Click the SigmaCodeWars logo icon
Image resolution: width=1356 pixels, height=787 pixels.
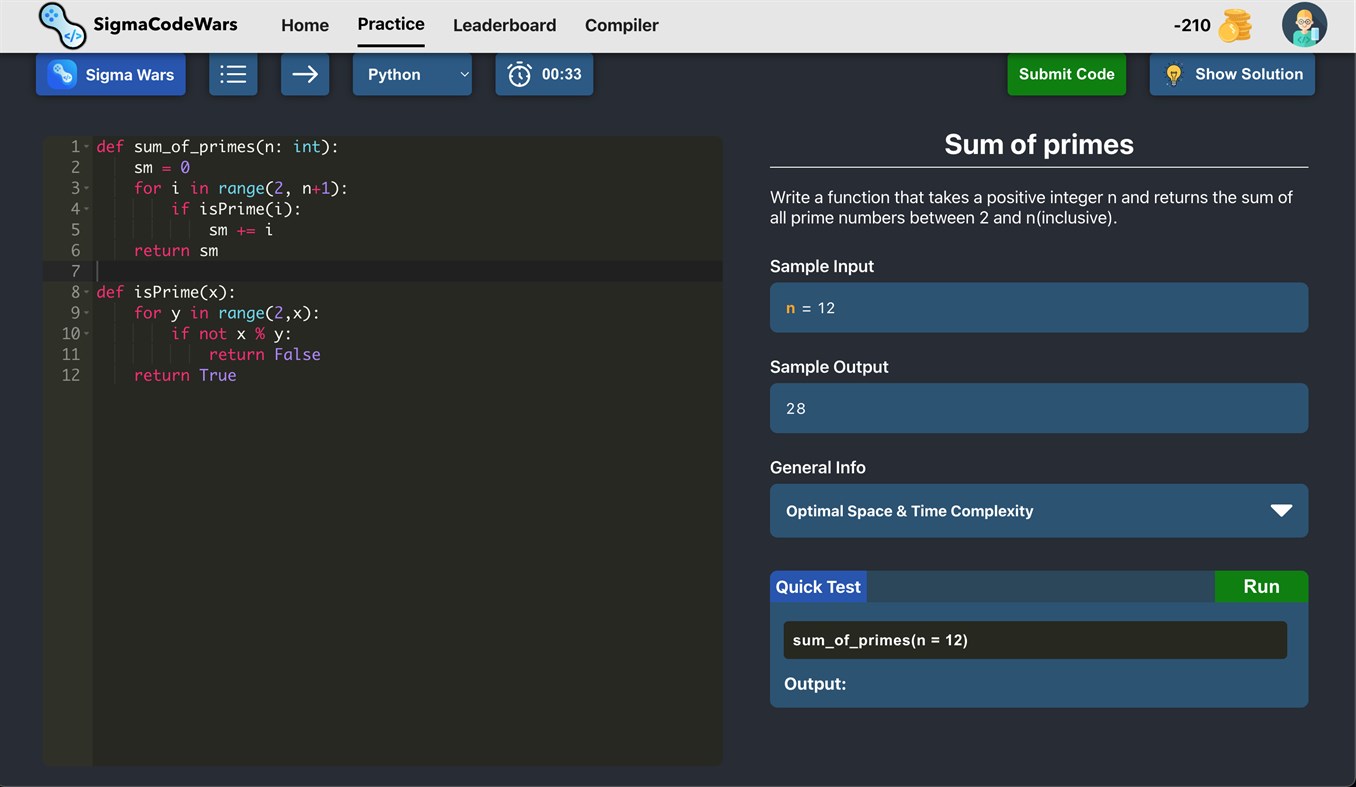point(60,25)
